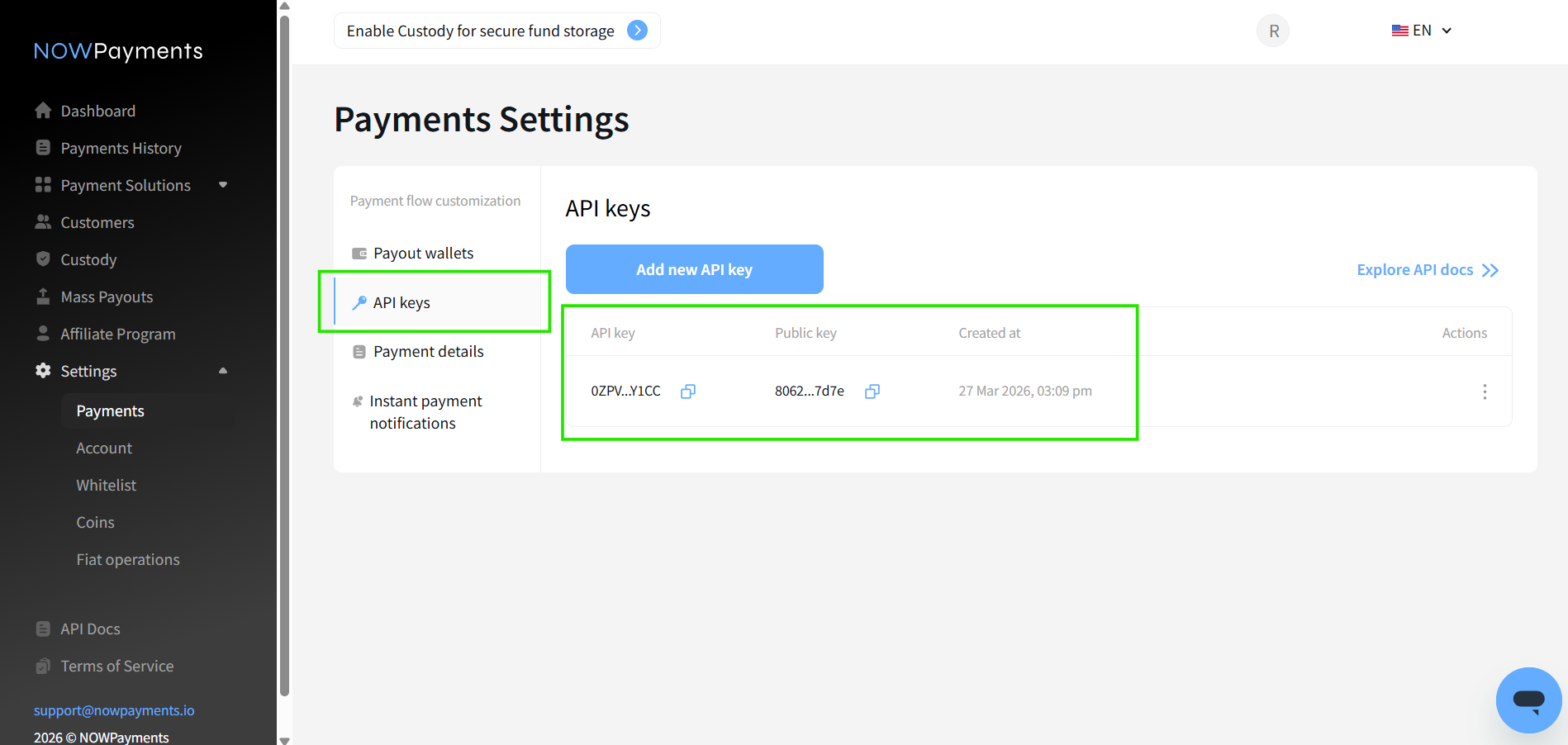This screenshot has height=745, width=1568.
Task: Open Instant payment notifications tab
Action: (437, 412)
